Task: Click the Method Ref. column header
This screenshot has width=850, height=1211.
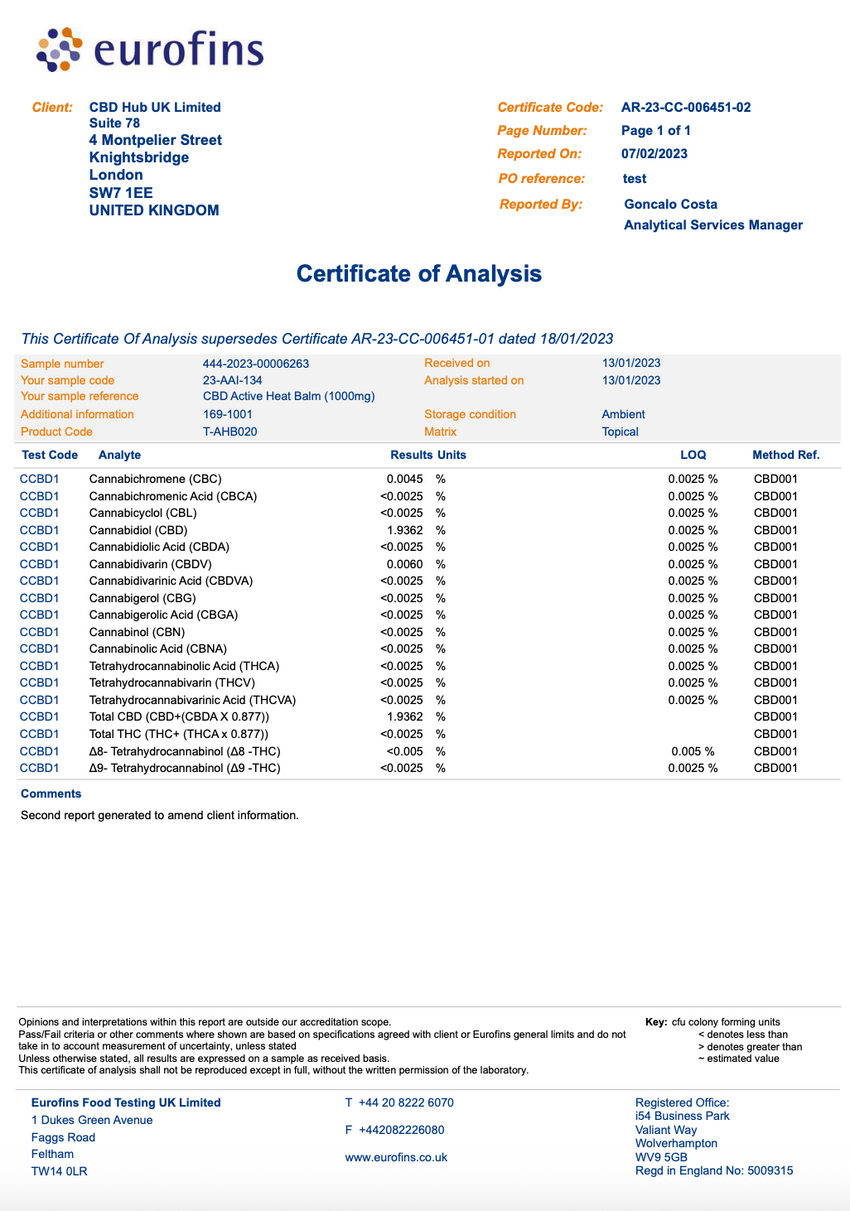Action: (x=785, y=455)
